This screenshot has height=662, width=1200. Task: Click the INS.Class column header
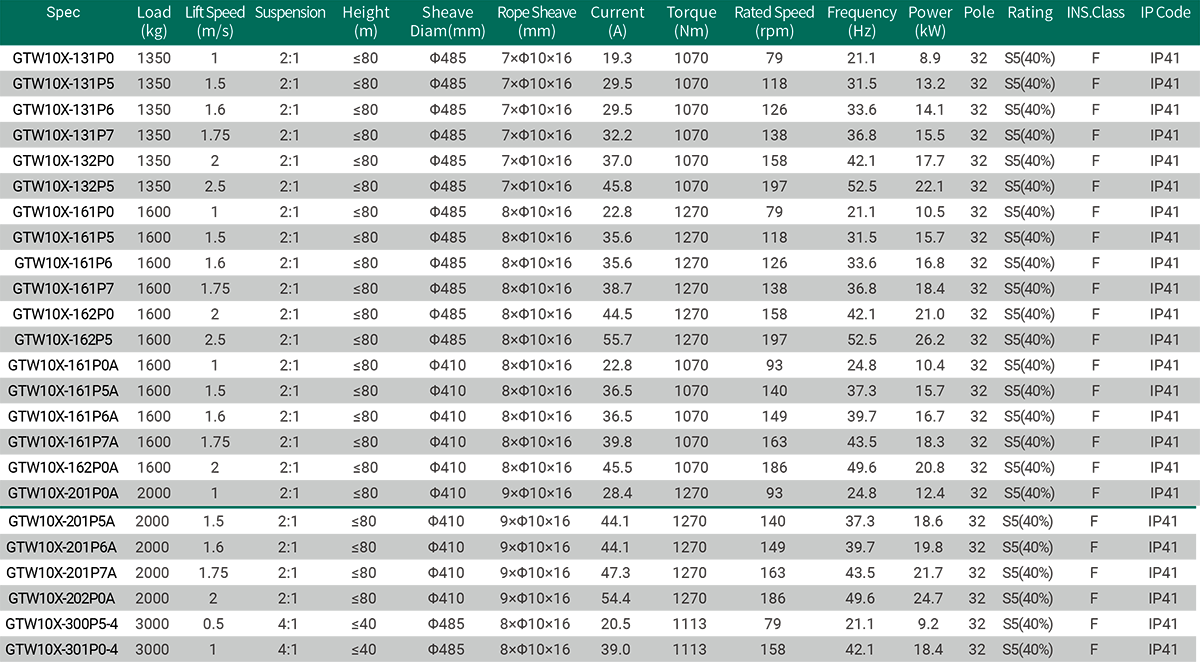(1096, 13)
